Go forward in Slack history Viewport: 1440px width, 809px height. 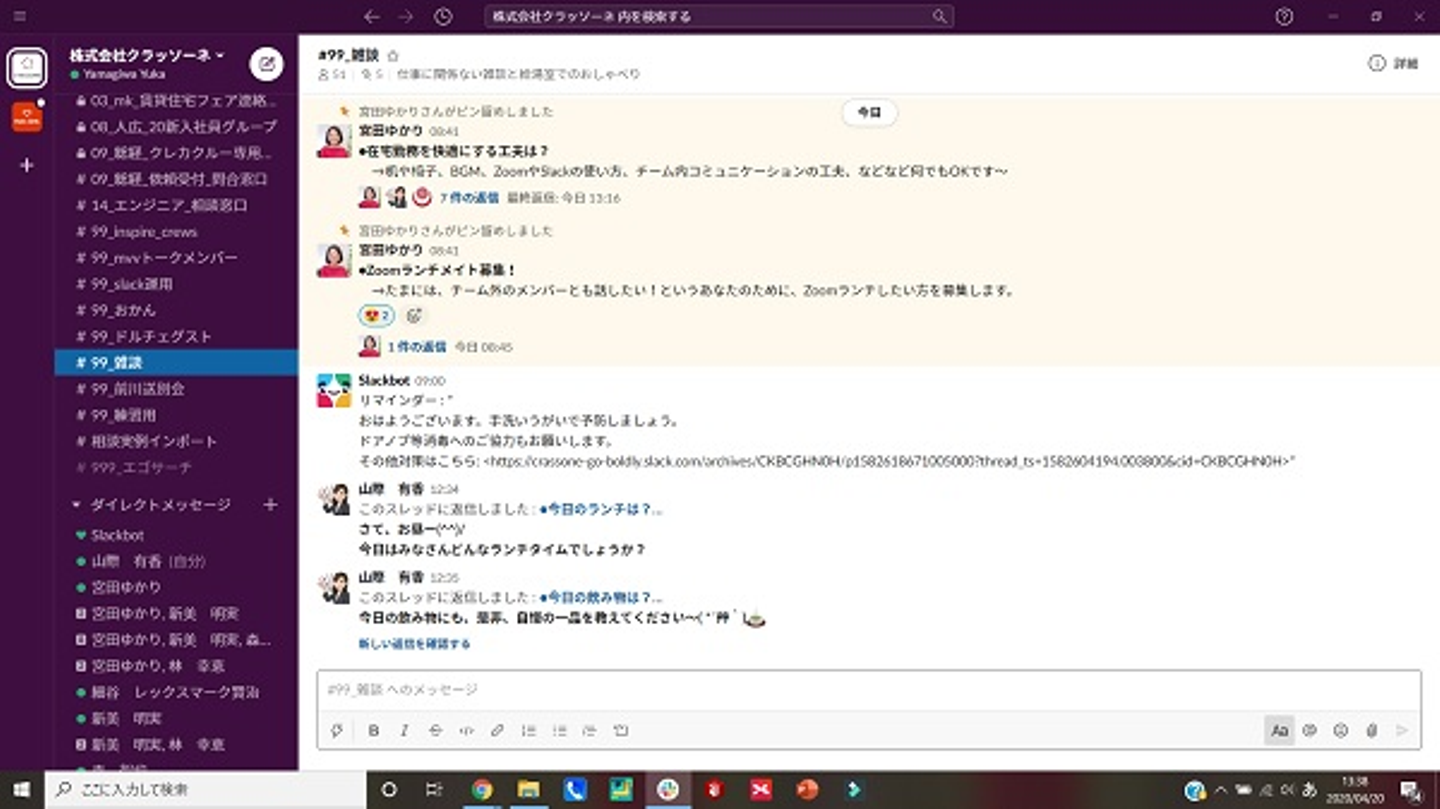[405, 17]
